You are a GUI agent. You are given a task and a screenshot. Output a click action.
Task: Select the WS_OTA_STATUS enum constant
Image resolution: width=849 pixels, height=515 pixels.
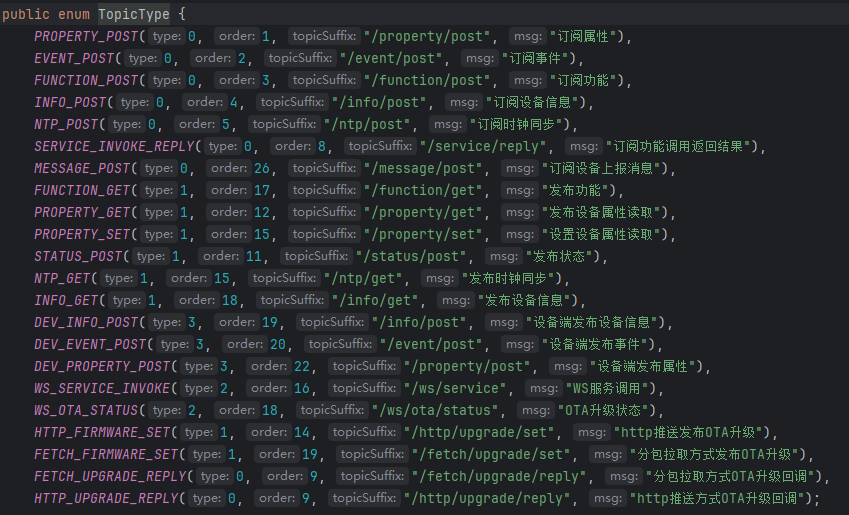86,410
